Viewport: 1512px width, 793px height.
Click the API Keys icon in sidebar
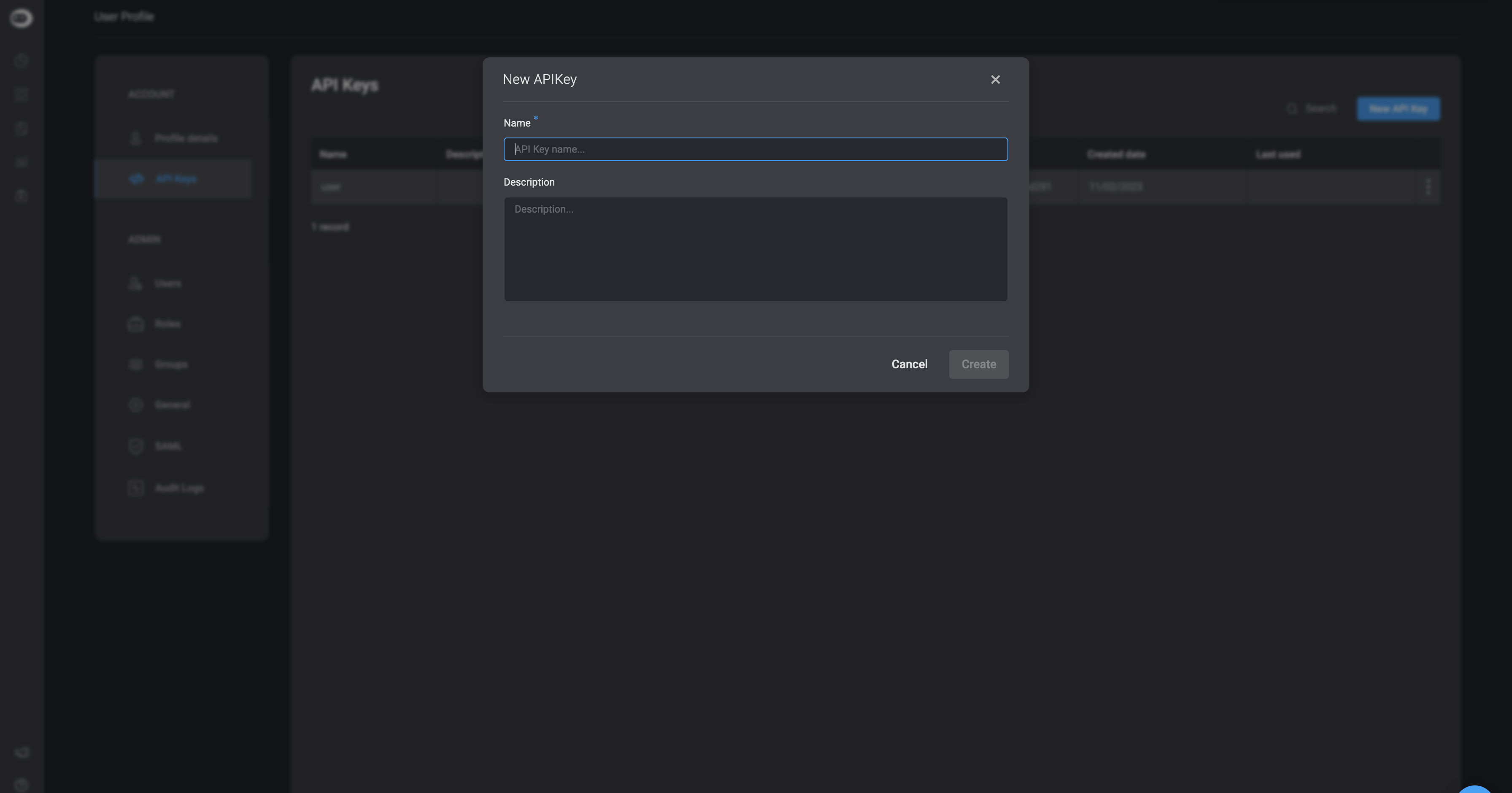[136, 178]
